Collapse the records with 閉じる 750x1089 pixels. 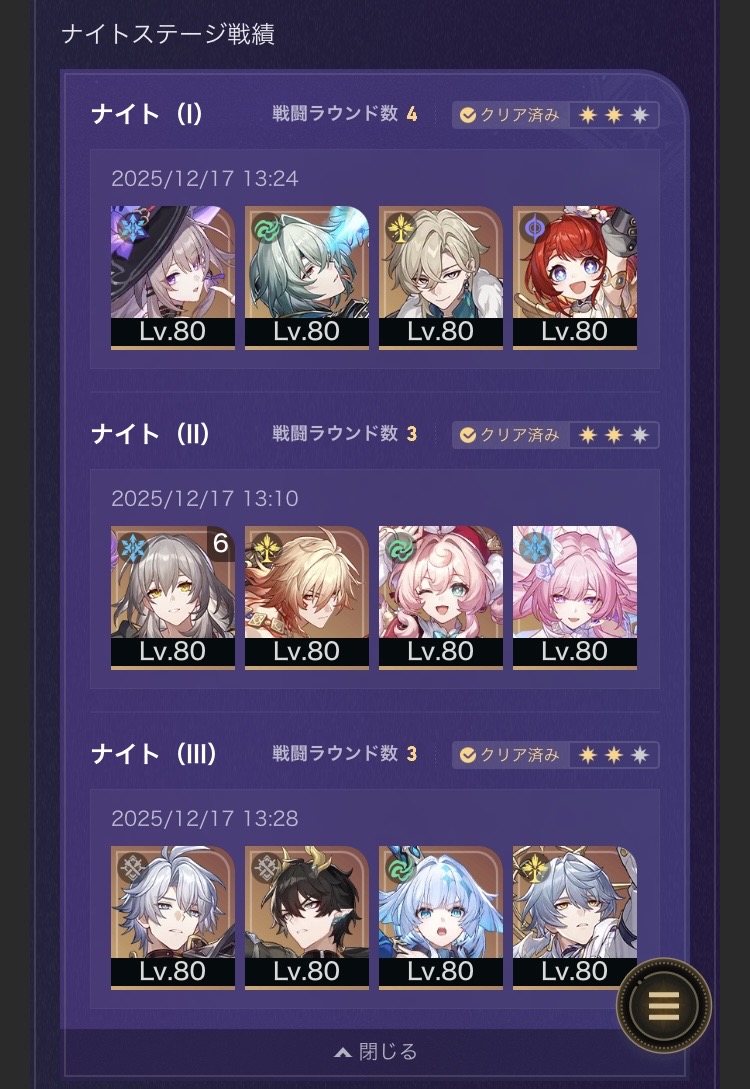376,1051
